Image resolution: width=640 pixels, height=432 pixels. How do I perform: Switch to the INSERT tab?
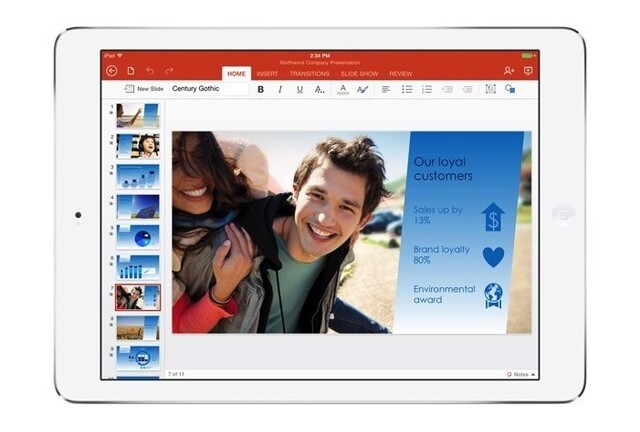pyautogui.click(x=267, y=74)
